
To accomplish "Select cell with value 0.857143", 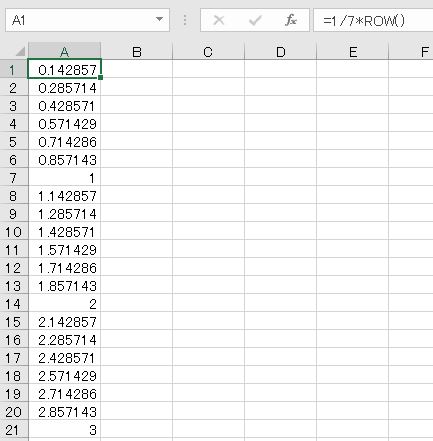I will (65, 159).
